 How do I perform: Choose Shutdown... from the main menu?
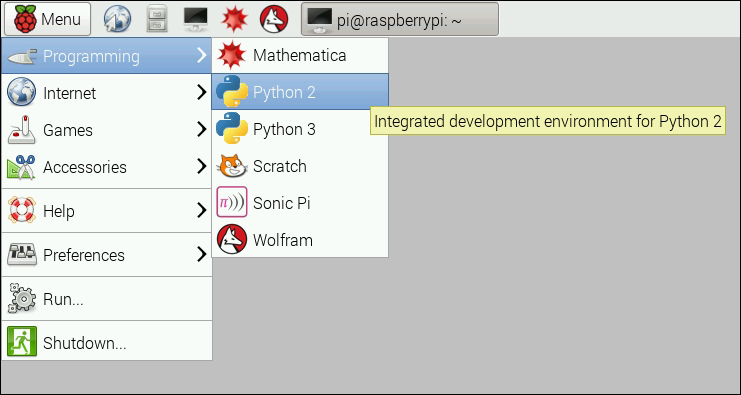[x=107, y=343]
